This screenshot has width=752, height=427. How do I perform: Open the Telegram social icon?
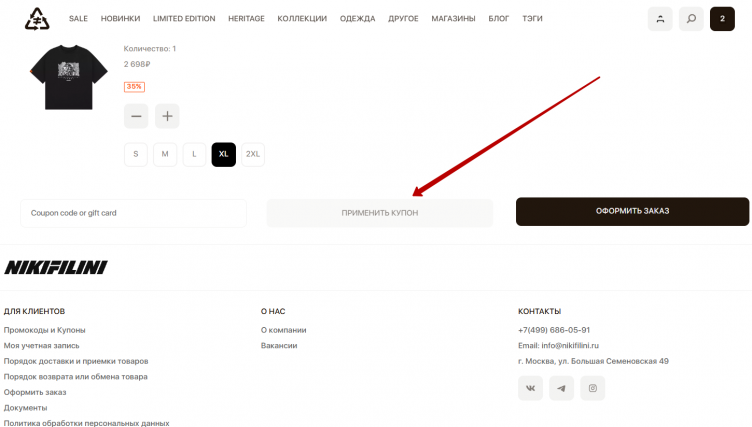coord(561,388)
